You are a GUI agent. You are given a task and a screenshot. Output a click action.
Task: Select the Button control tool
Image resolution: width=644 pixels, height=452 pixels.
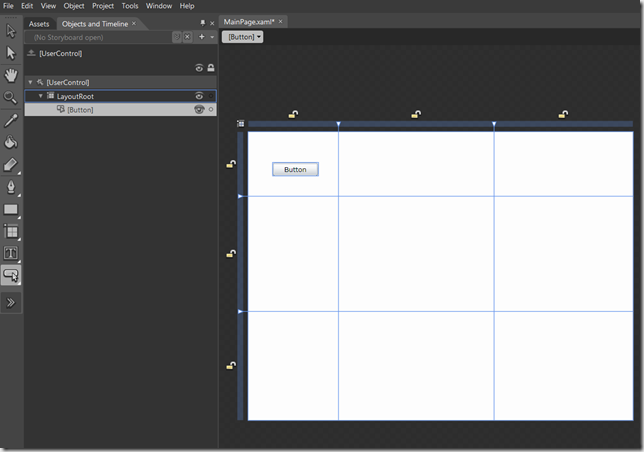(x=11, y=275)
